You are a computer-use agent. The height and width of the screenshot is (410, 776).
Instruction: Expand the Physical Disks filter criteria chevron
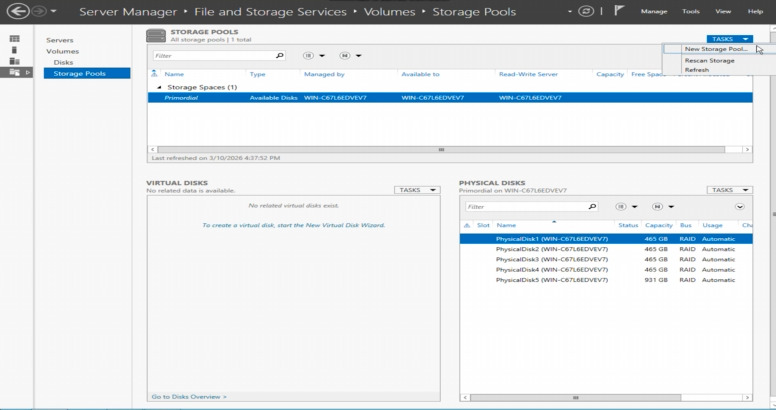click(x=739, y=206)
